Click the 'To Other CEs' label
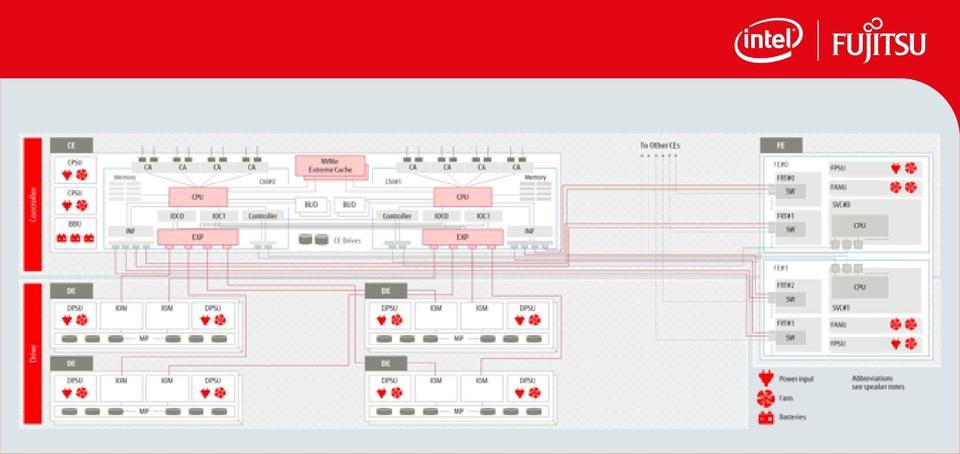The height and width of the screenshot is (454, 960). pyautogui.click(x=660, y=146)
